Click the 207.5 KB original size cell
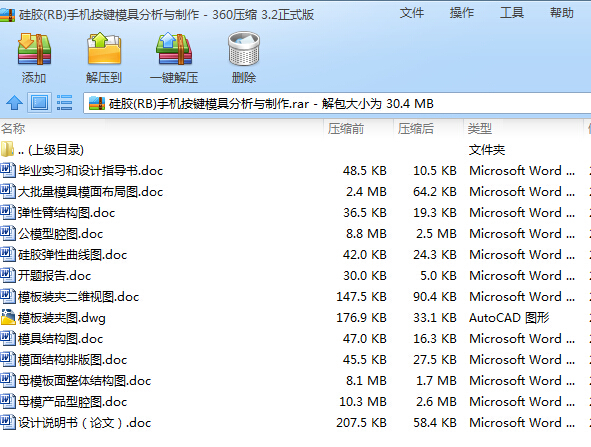591x447 pixels. 361,423
